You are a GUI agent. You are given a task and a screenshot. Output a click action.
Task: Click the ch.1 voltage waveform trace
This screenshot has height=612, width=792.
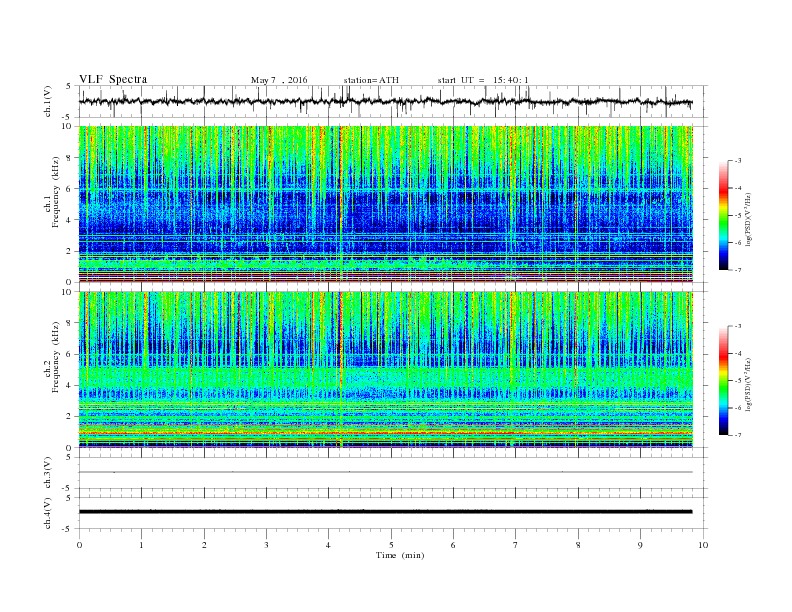coord(385,101)
